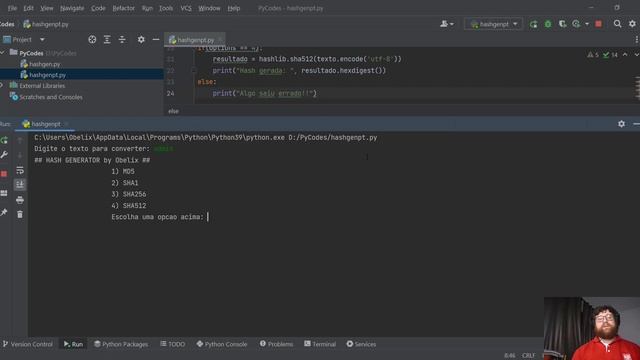Click the Rerun hashgenpt icon in the main toolbar
The height and width of the screenshot is (360, 640).
pos(533,24)
